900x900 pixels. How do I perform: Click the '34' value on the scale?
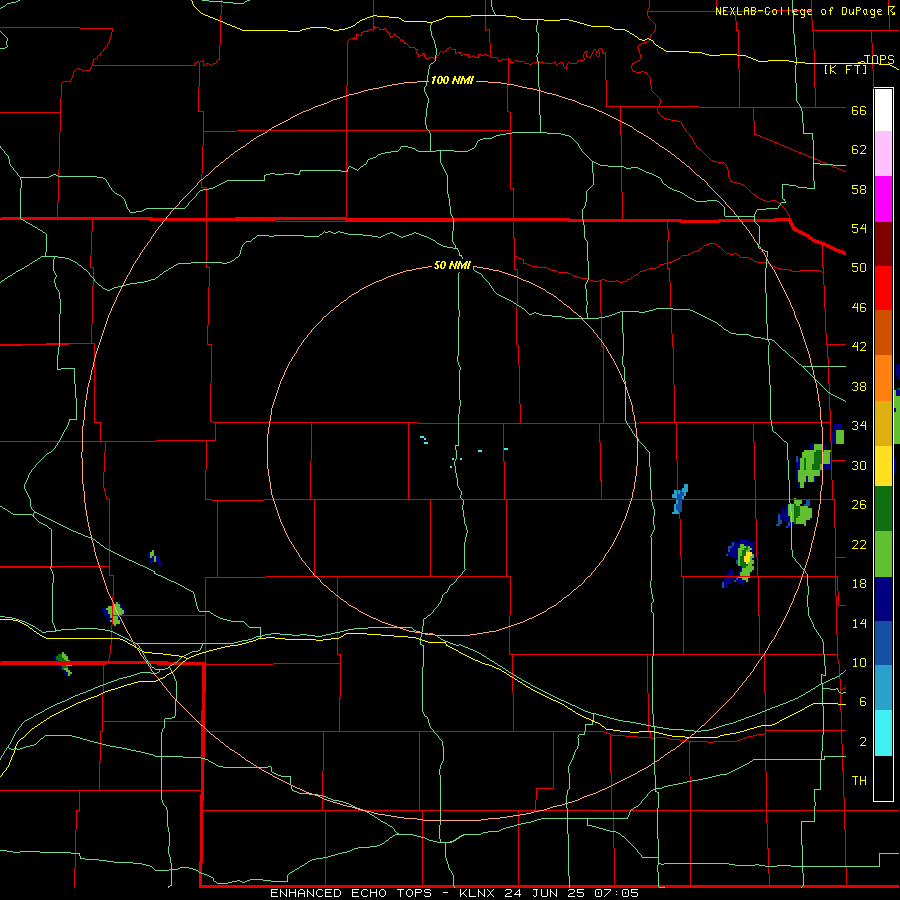[859, 426]
